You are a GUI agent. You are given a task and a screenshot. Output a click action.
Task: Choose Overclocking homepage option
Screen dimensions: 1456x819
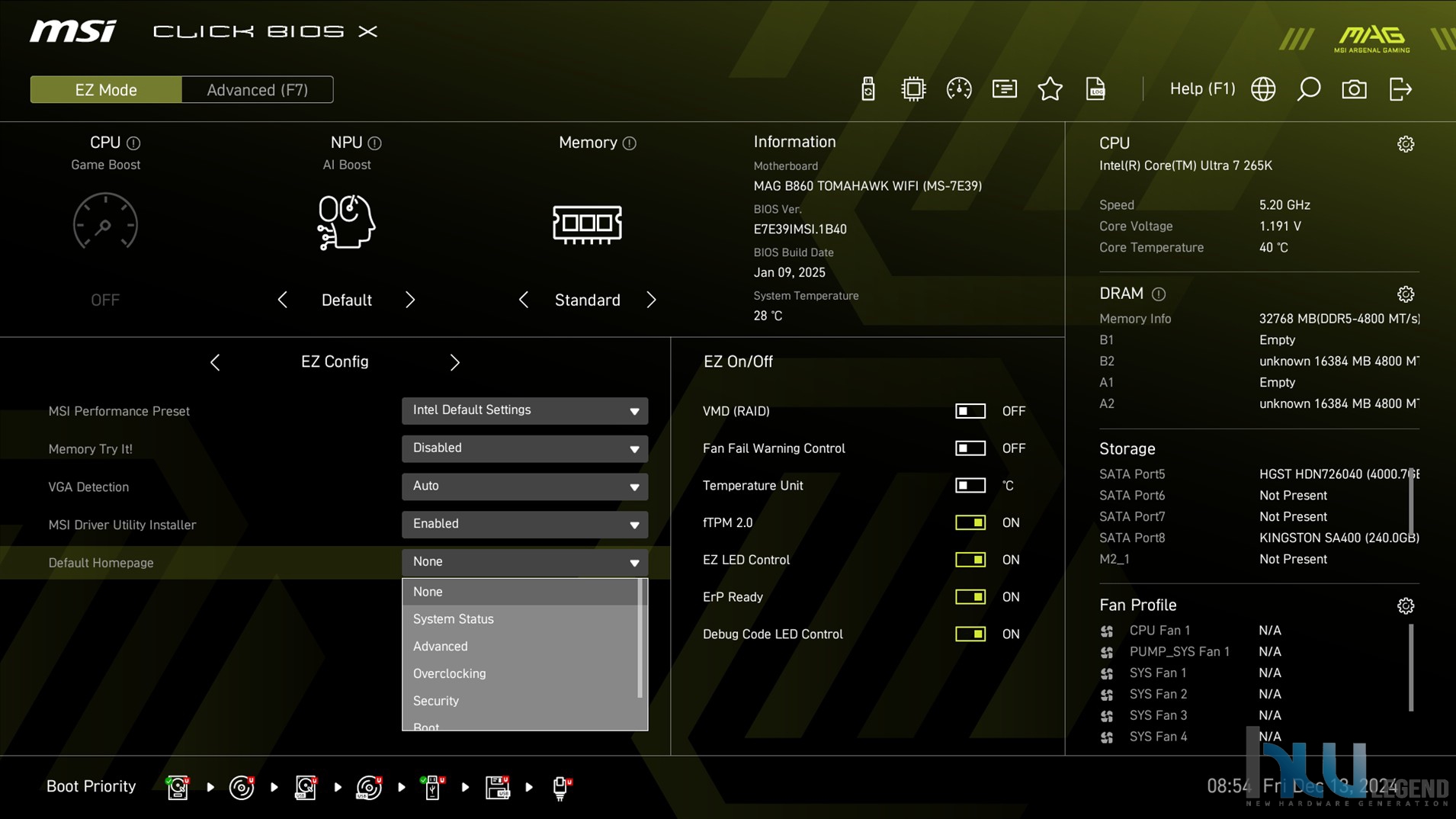coord(520,674)
